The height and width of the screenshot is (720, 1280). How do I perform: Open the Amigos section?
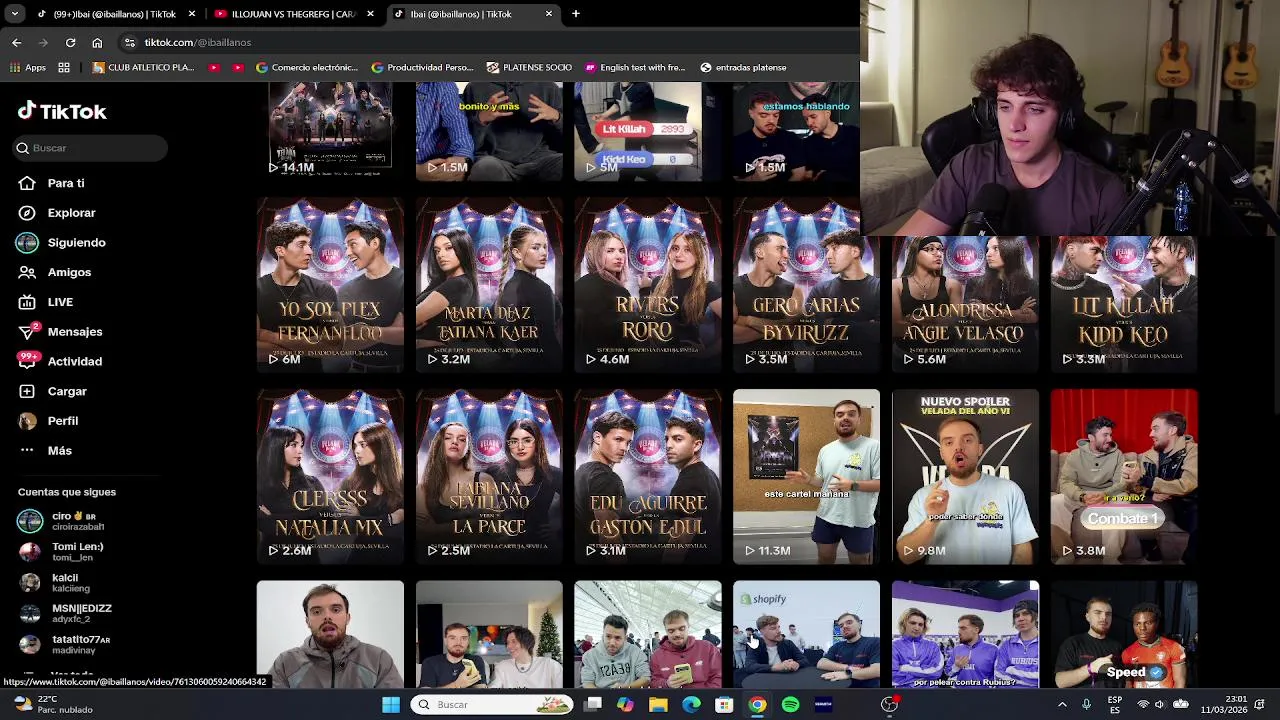(69, 272)
